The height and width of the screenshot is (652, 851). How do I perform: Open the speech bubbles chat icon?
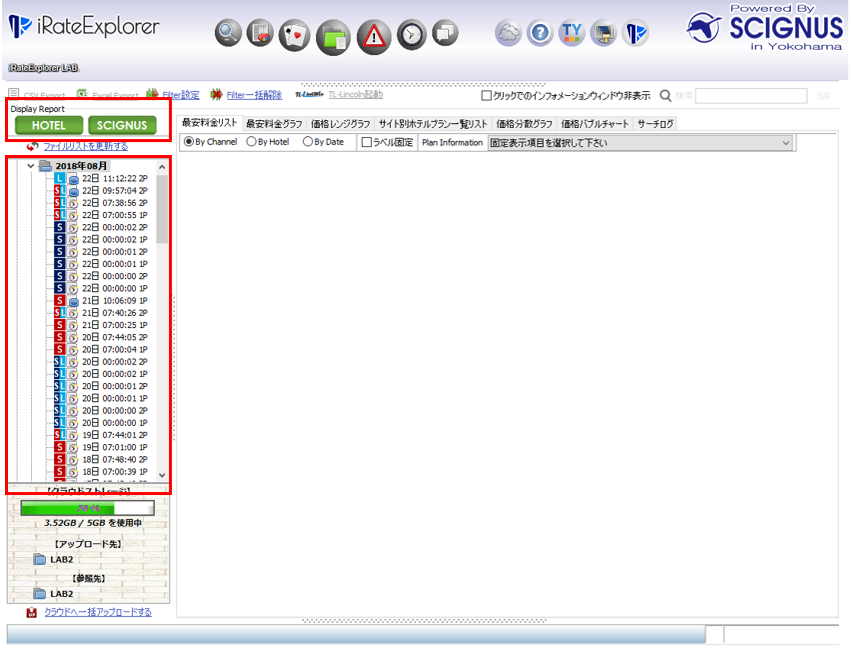coord(444,34)
